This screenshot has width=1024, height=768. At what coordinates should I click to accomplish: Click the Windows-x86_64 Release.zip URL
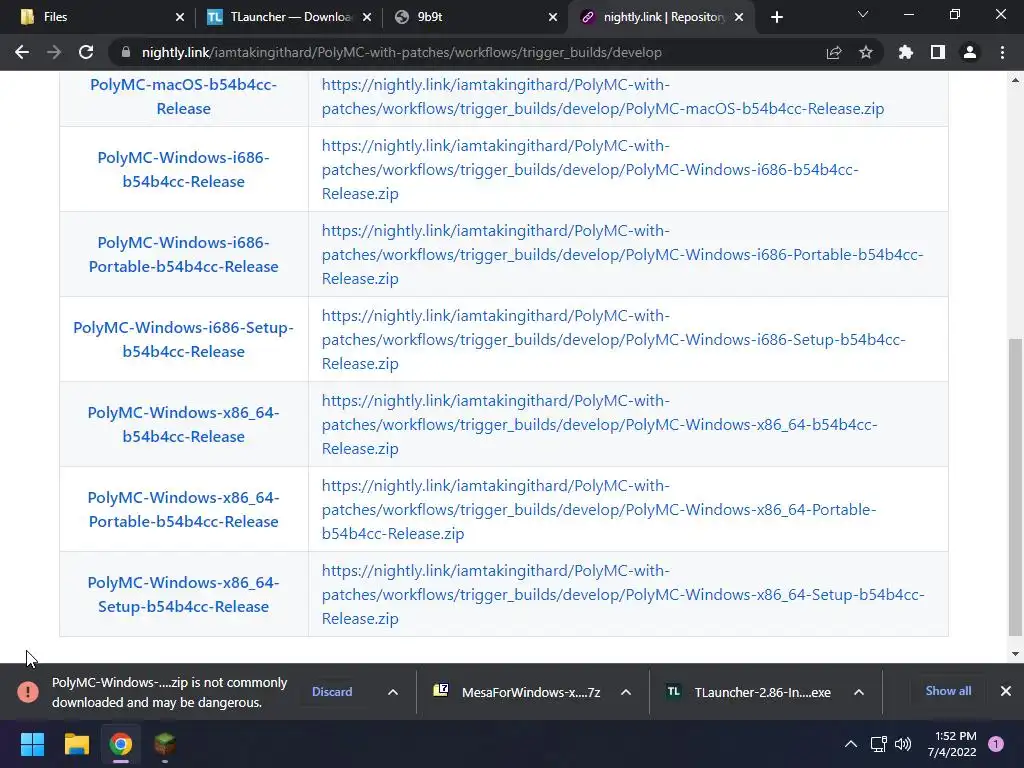coord(600,424)
